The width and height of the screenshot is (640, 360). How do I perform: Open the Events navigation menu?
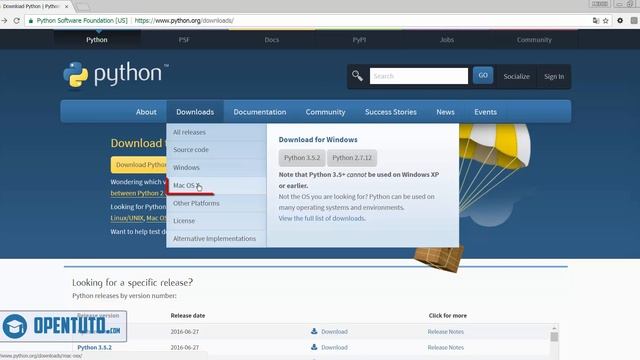(485, 112)
